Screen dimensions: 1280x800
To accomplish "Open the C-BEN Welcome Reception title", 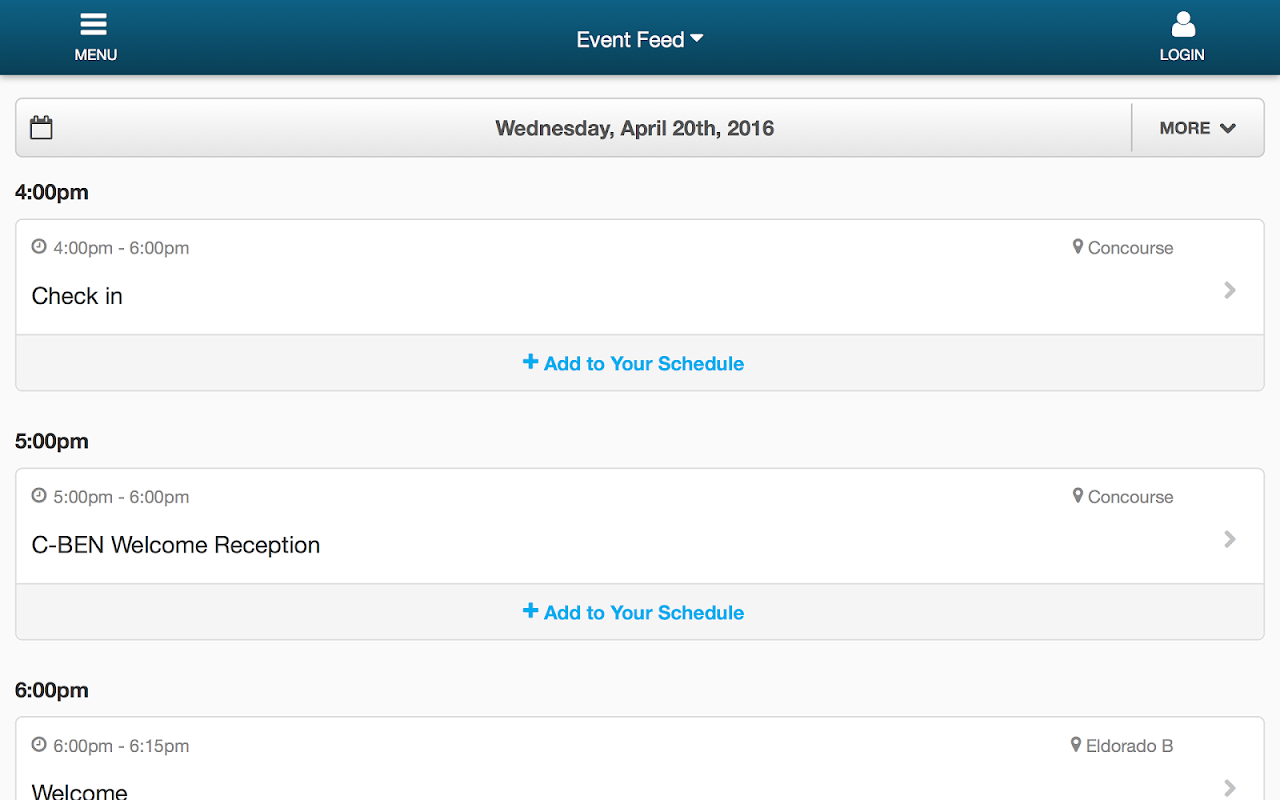I will tap(176, 545).
